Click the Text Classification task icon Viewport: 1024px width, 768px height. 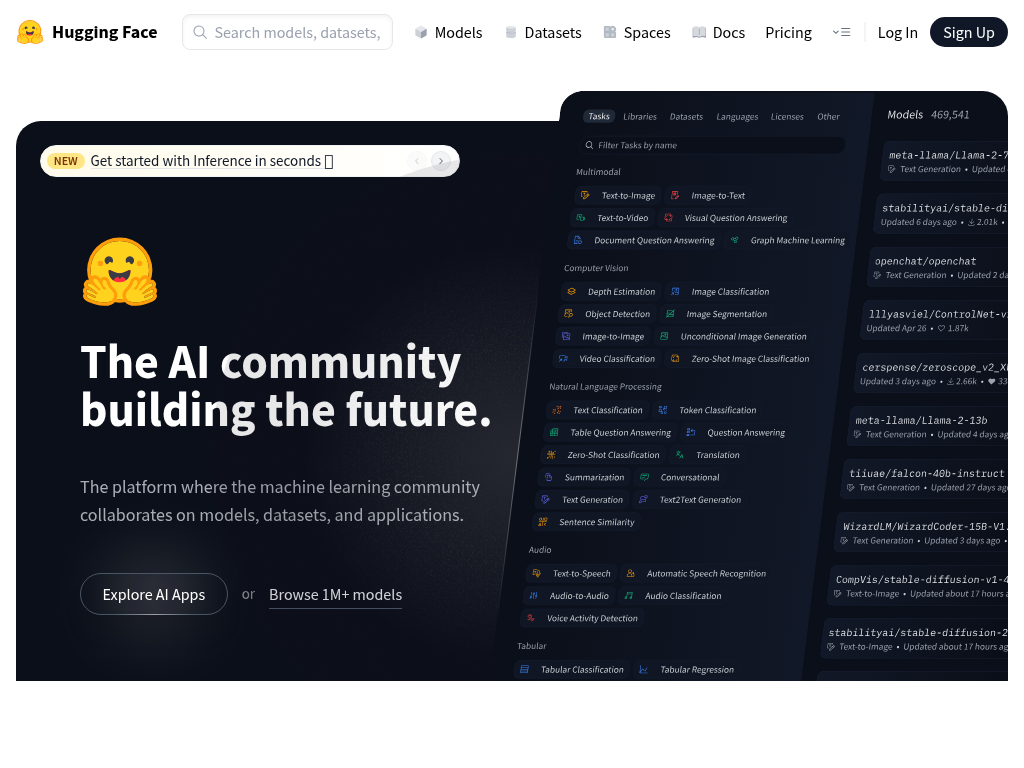[557, 410]
